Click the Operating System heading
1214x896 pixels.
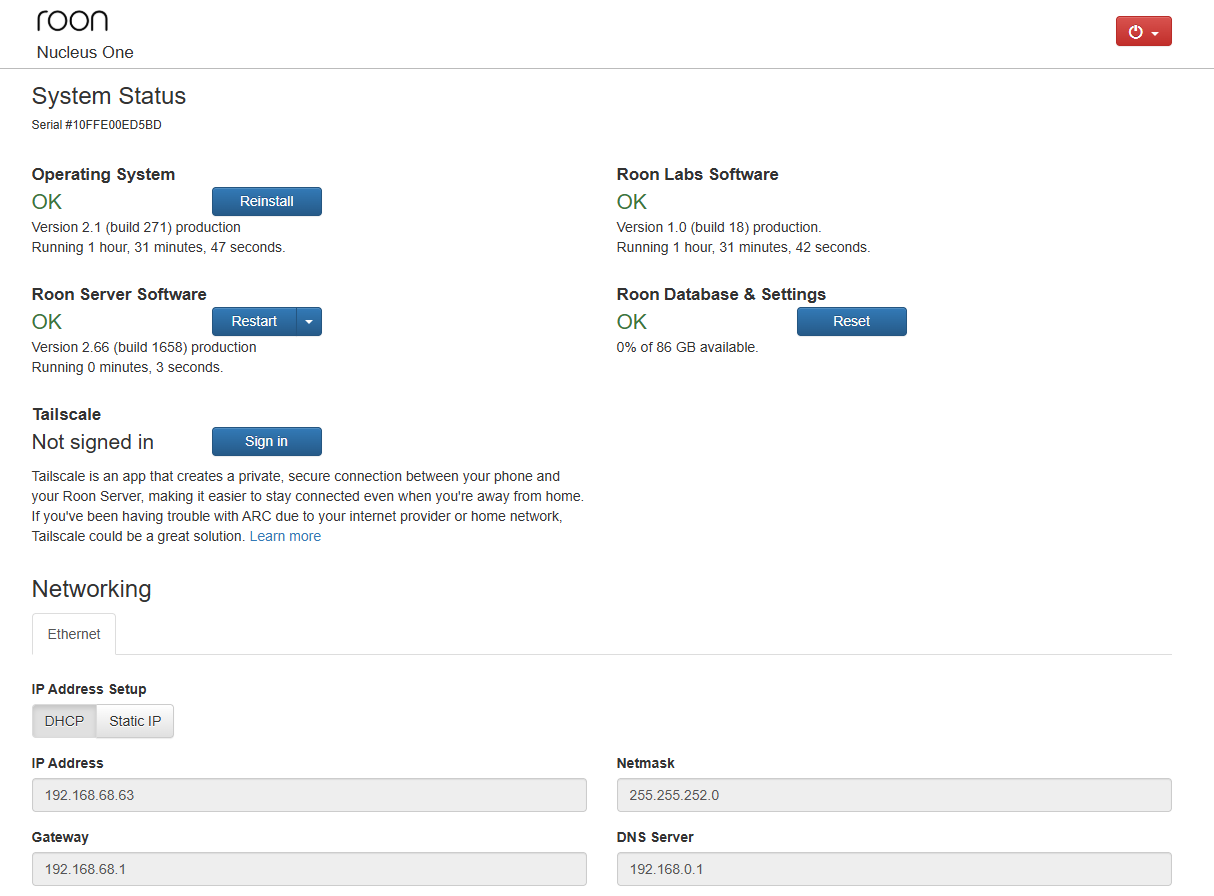coord(103,174)
